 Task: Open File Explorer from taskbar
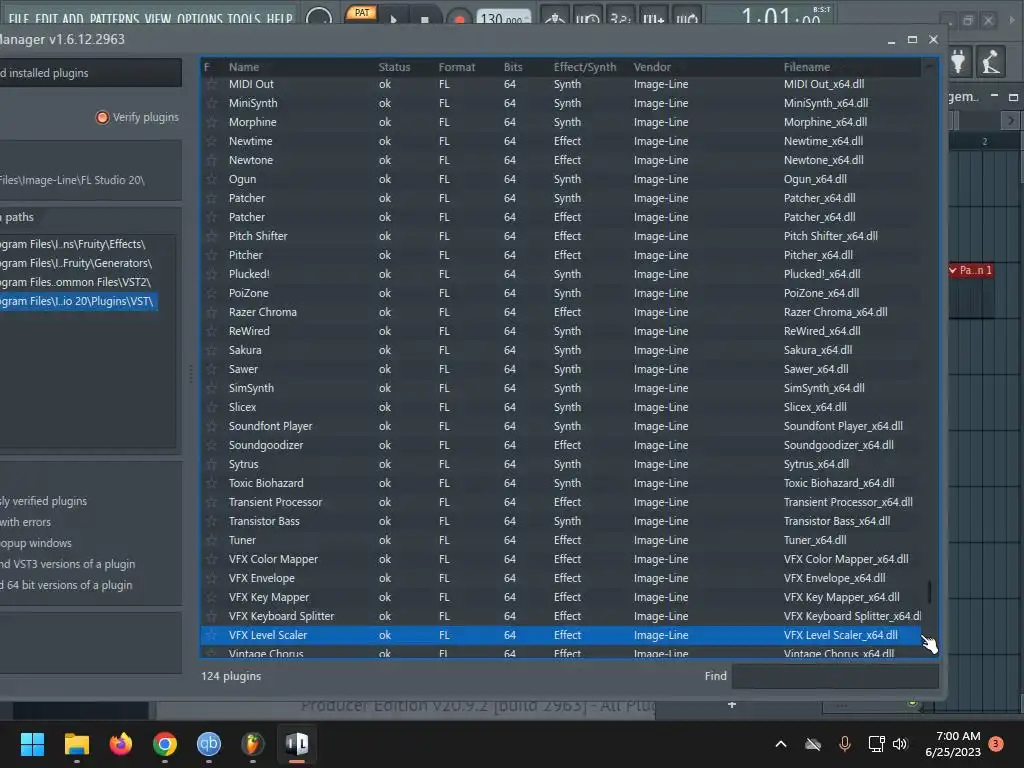[76, 744]
